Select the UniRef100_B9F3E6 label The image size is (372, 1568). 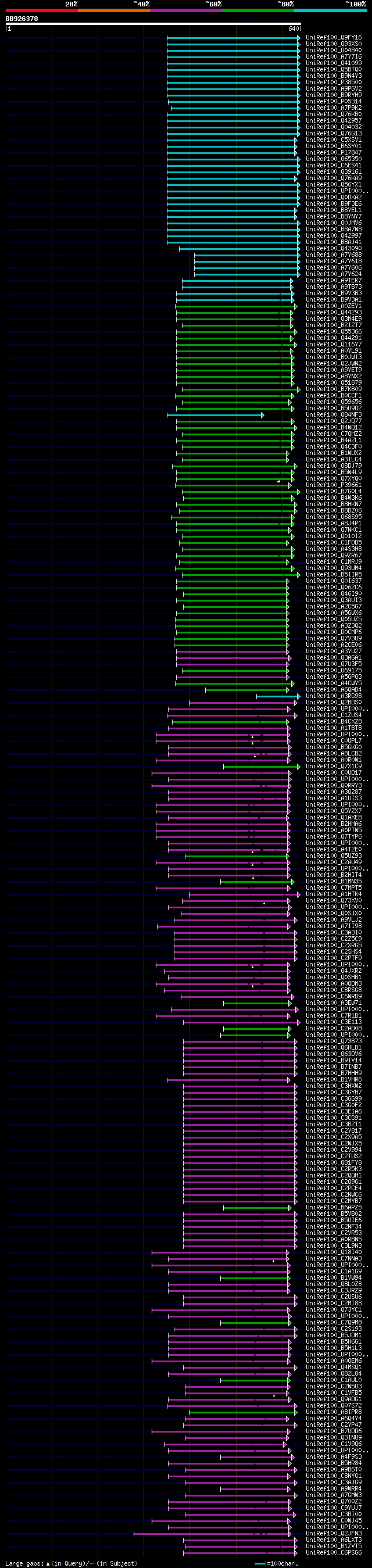click(x=334, y=204)
